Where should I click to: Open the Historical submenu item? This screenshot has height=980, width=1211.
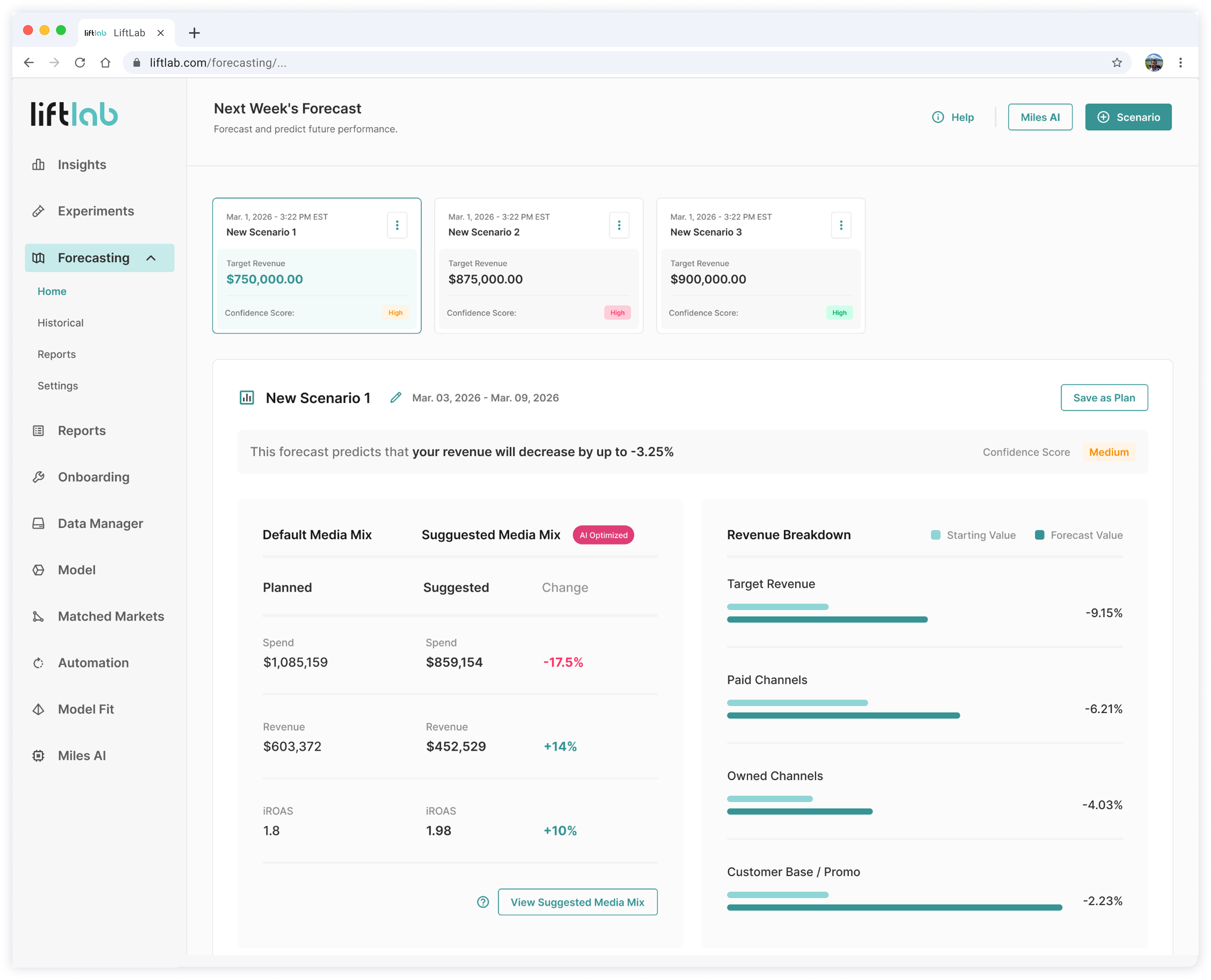click(x=61, y=323)
